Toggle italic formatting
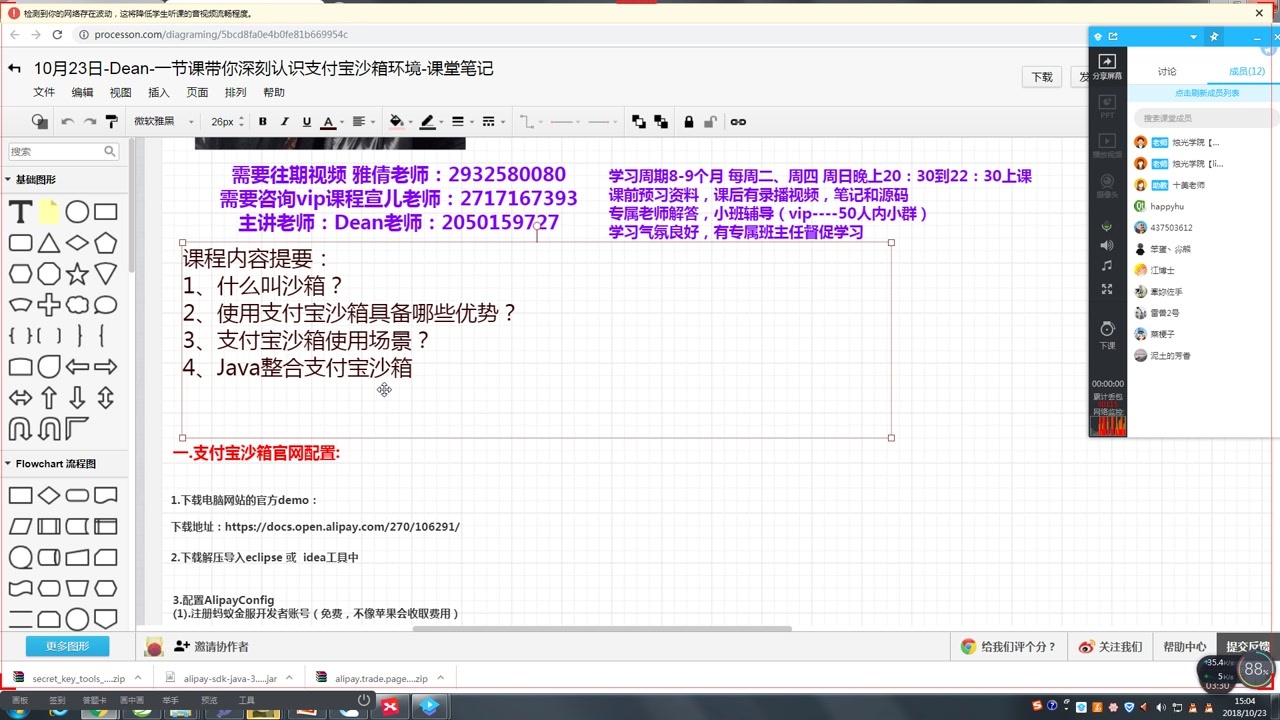 click(285, 122)
